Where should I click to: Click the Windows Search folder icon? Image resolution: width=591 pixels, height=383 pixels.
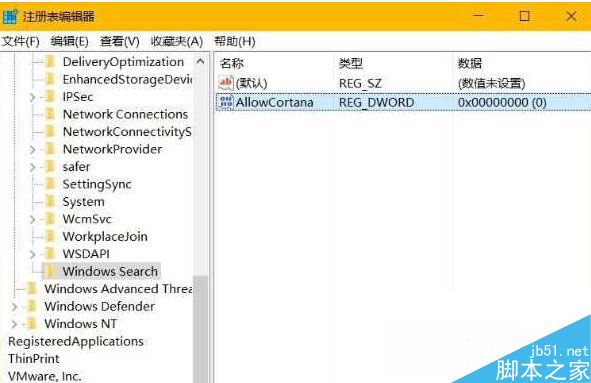(50, 271)
